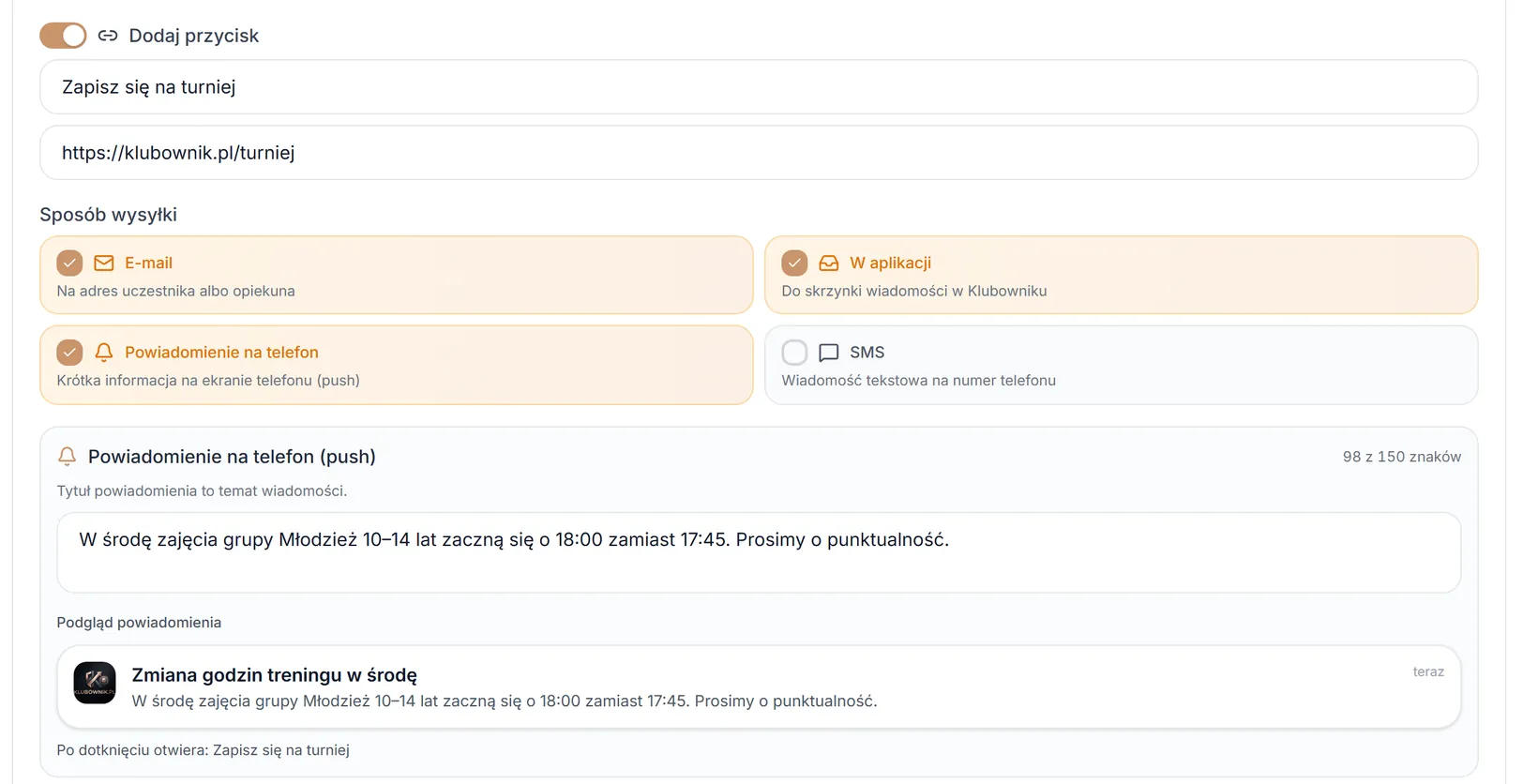The width and height of the screenshot is (1538, 784).
Task: Click the link icon beside Dodaj przycisk
Action: 108,36
